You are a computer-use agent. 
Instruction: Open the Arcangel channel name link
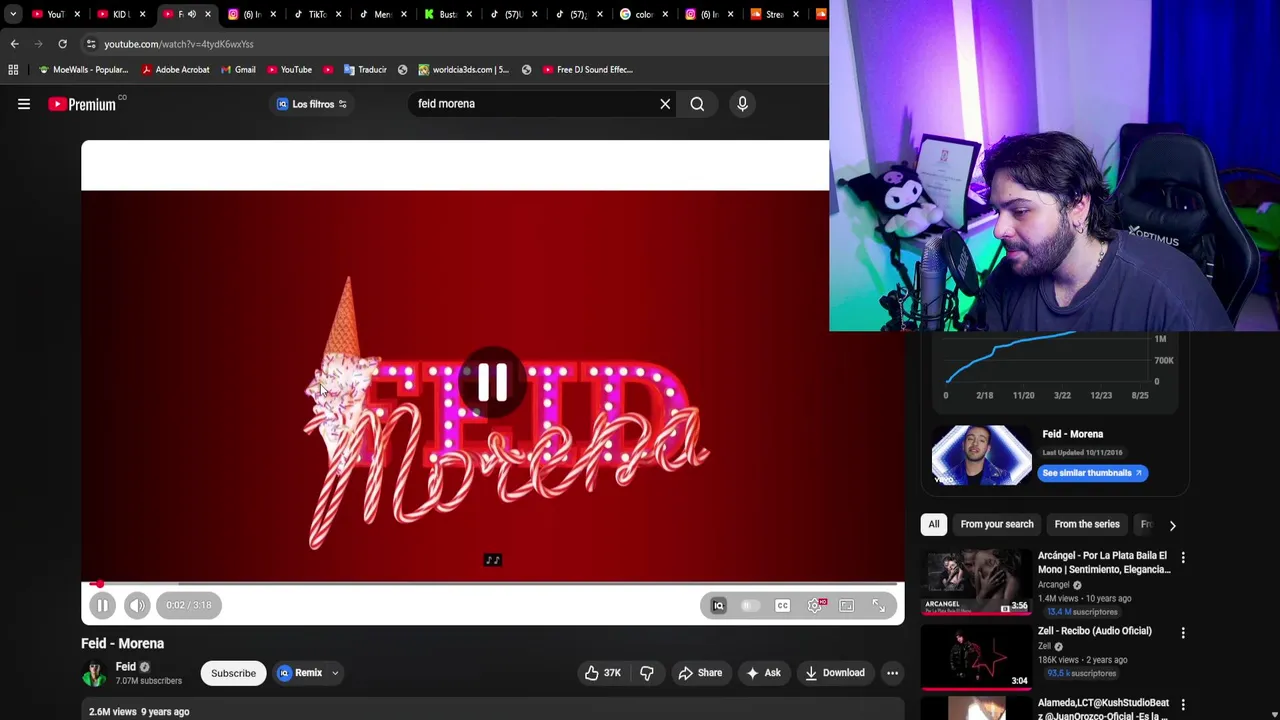tap(1054, 585)
